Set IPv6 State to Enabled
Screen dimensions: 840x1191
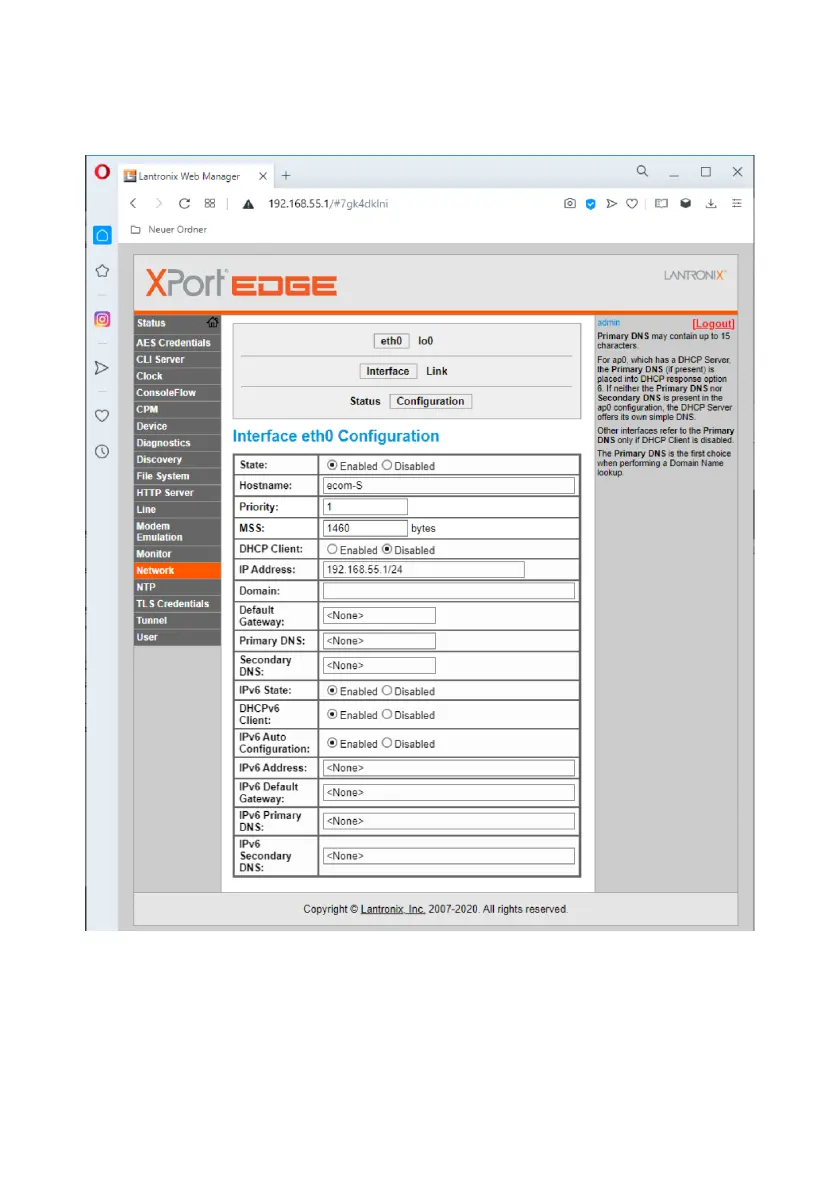point(332,690)
